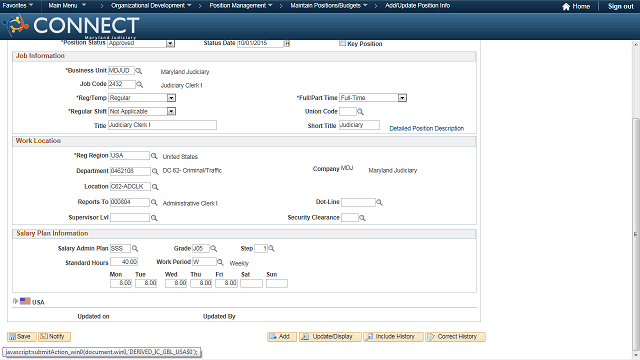Click the Add button
This screenshot has width=640, height=360.
[282, 337]
